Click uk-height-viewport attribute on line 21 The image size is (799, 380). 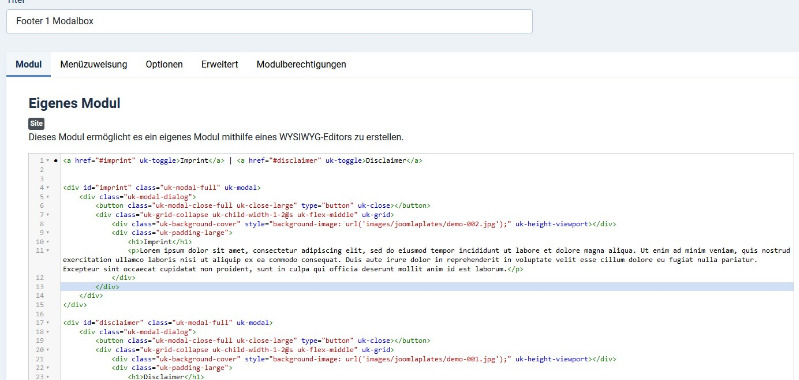[551, 359]
